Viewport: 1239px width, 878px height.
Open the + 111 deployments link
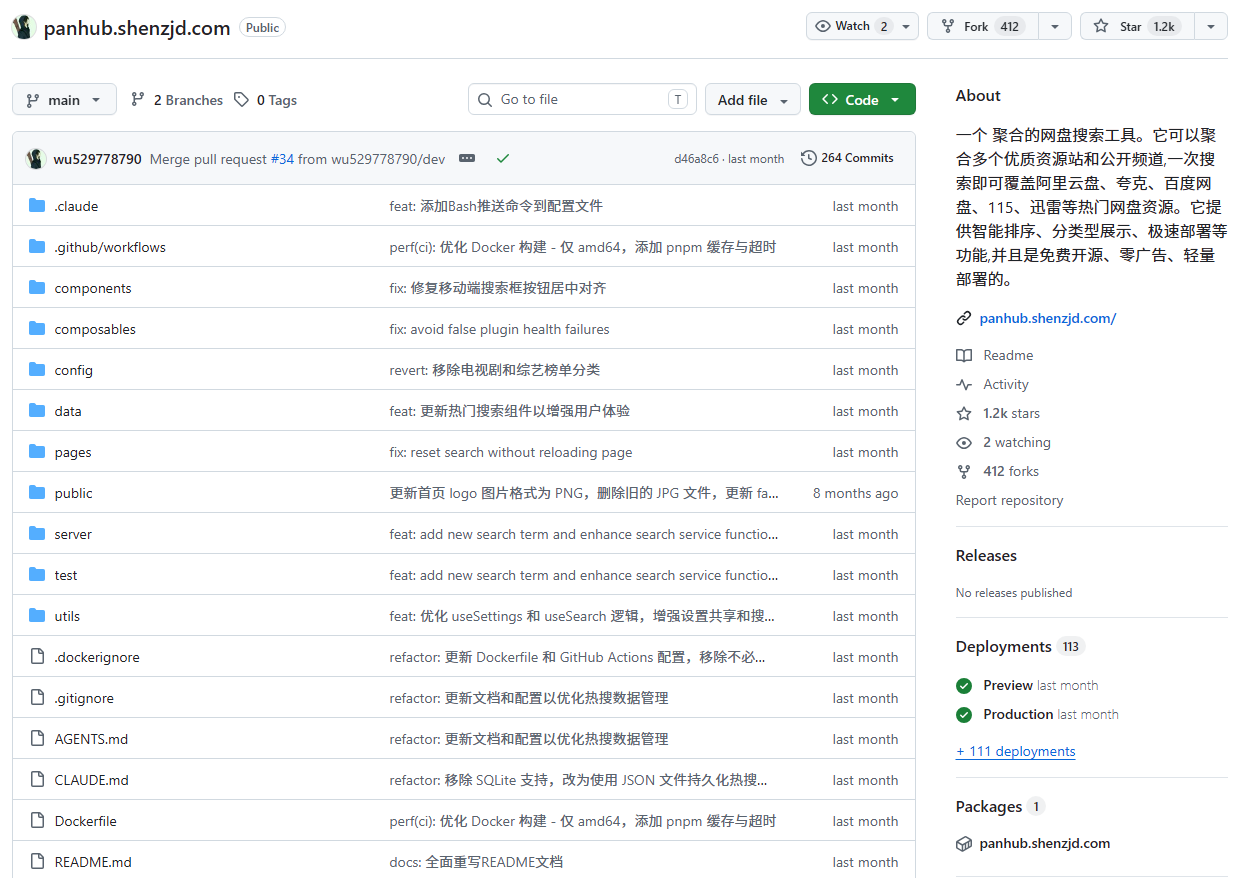coord(1015,751)
